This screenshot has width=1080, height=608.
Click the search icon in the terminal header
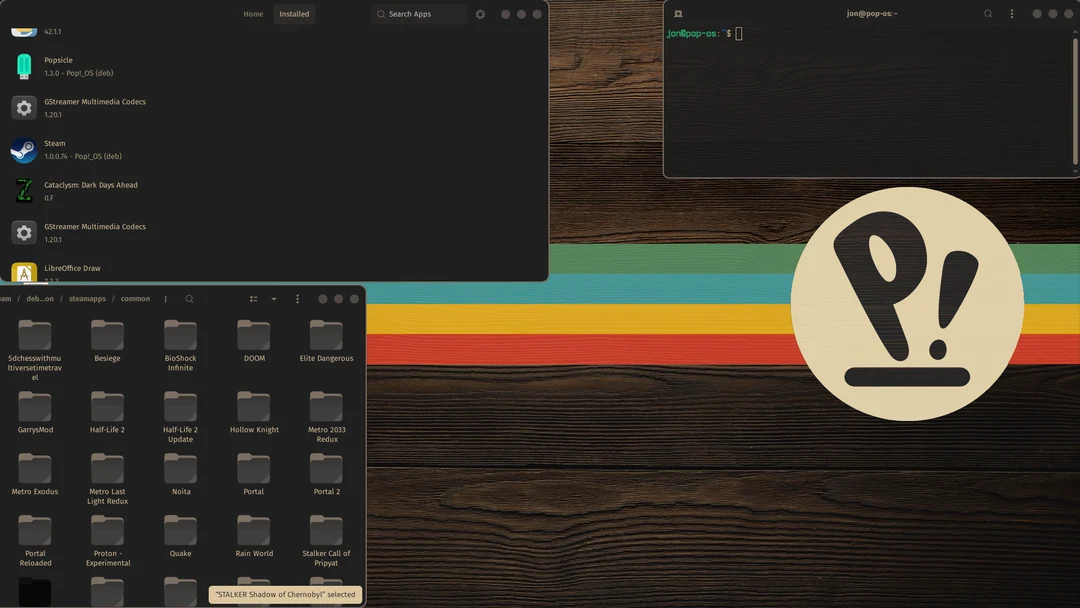pos(988,13)
